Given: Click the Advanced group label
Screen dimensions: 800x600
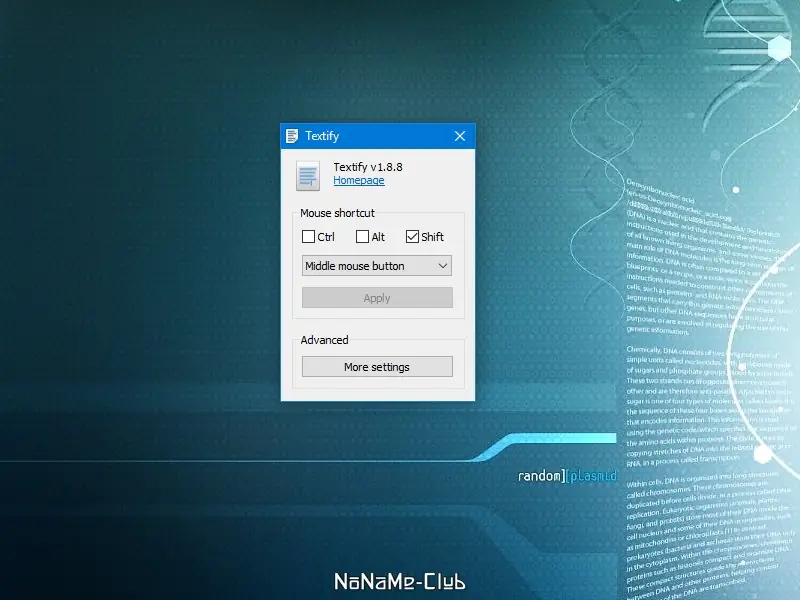Looking at the screenshot, I should [324, 340].
